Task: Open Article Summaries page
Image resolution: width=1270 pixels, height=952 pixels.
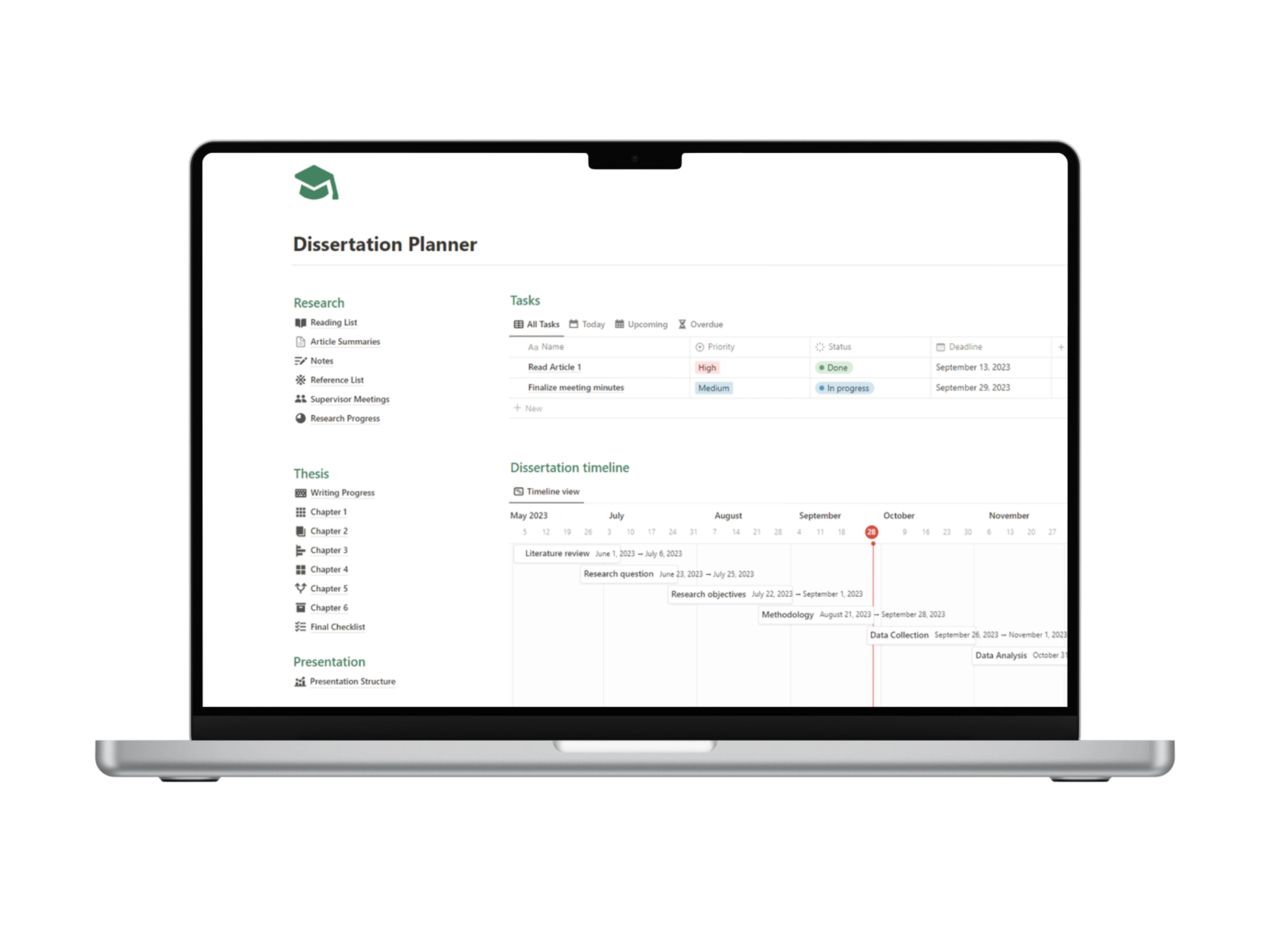Action: pos(345,342)
